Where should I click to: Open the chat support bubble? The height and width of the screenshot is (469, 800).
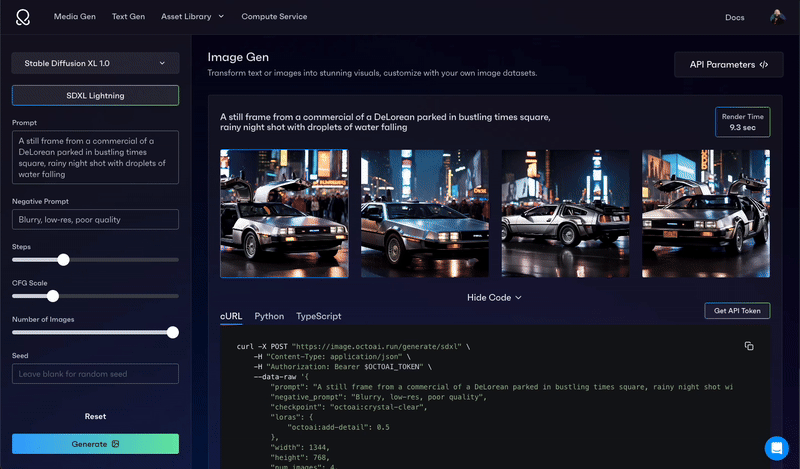point(776,447)
